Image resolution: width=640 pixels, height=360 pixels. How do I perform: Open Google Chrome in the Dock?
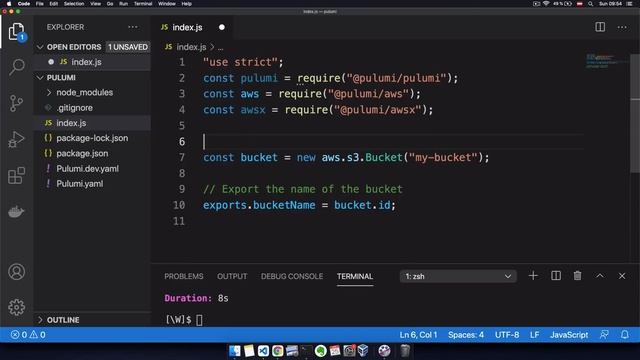278,351
